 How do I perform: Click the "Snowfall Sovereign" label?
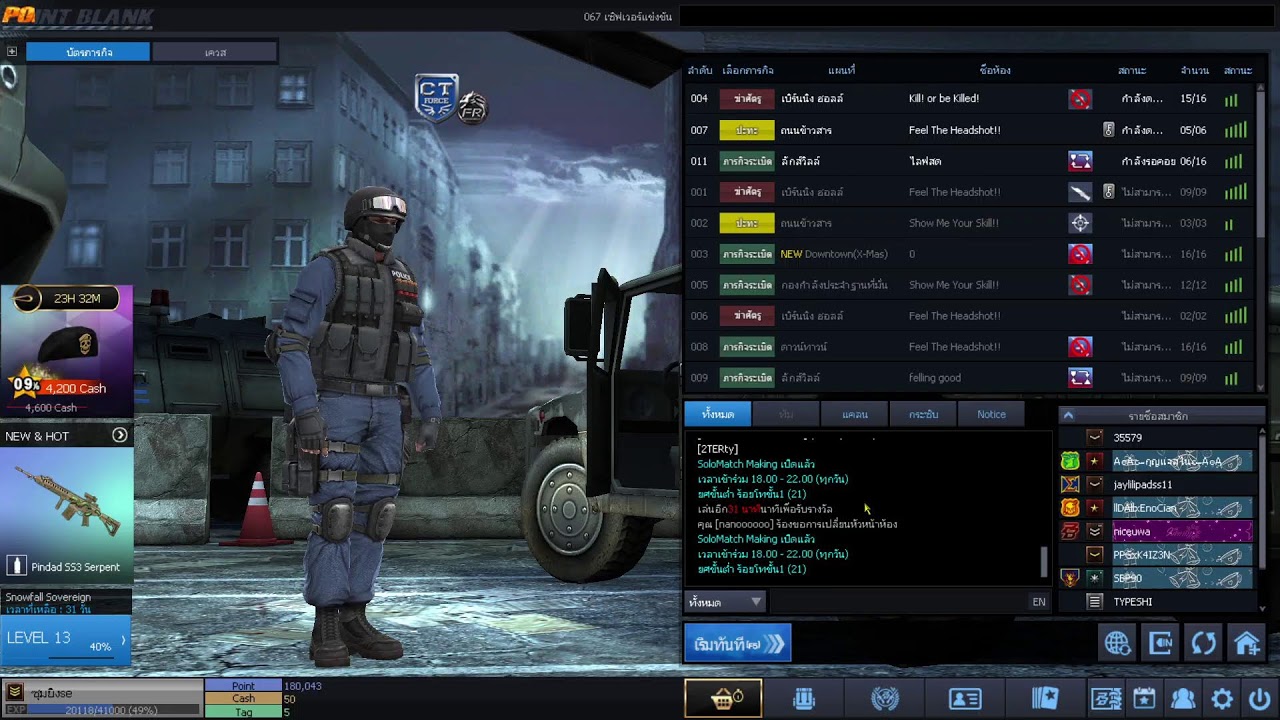(x=48, y=597)
